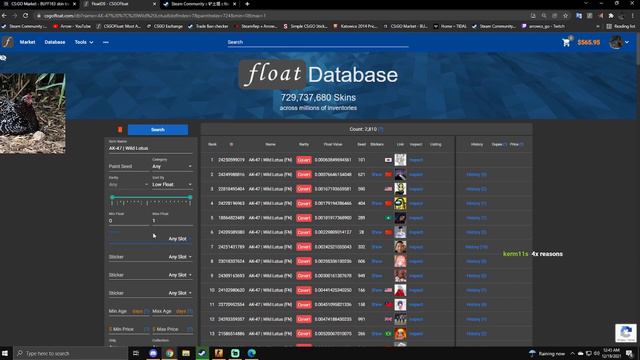640x360 pixels.
Task: Open the Database page
Action: point(55,42)
